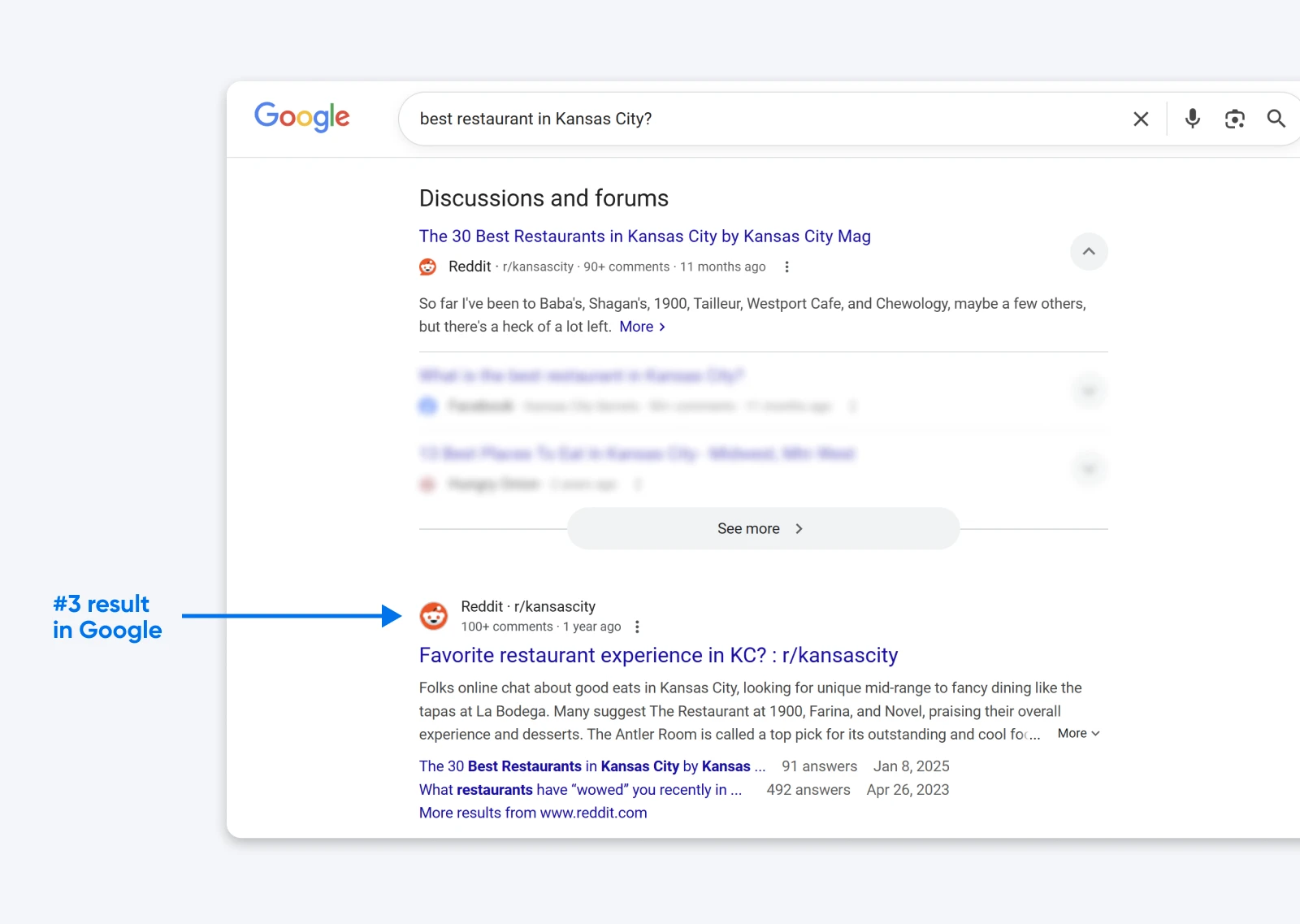The height and width of the screenshot is (924, 1300).
Task: Click the Reddit avatar on the top discussion result
Action: (428, 266)
